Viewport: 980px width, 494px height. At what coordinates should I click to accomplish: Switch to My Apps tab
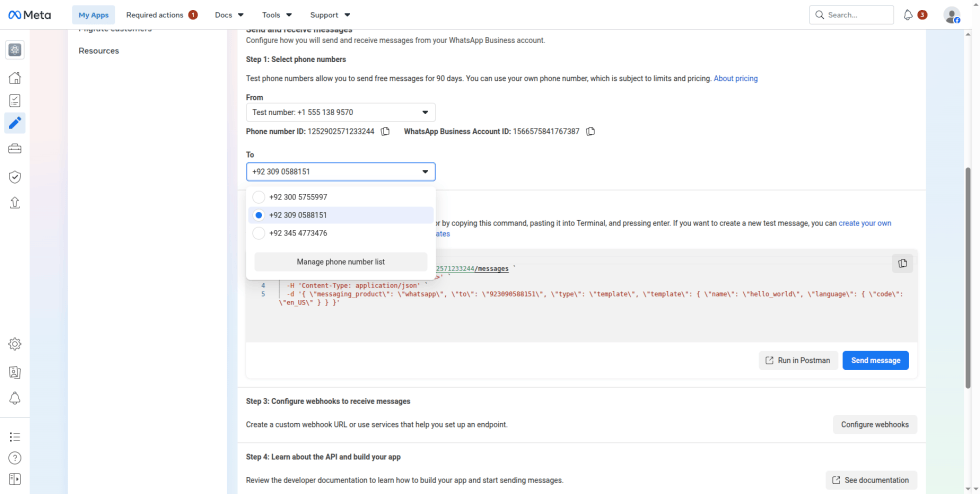[93, 14]
